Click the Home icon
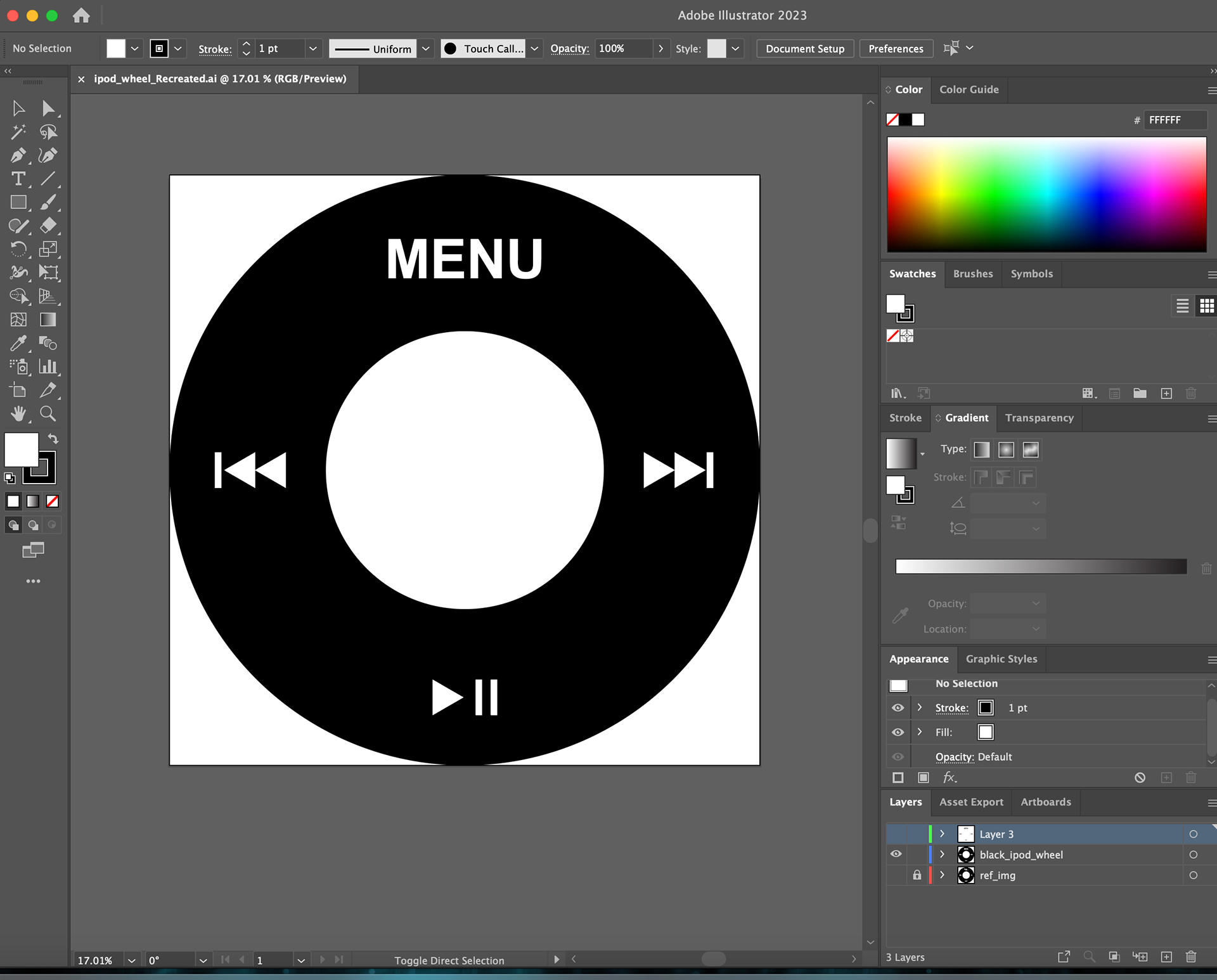This screenshot has width=1217, height=980. (81, 15)
